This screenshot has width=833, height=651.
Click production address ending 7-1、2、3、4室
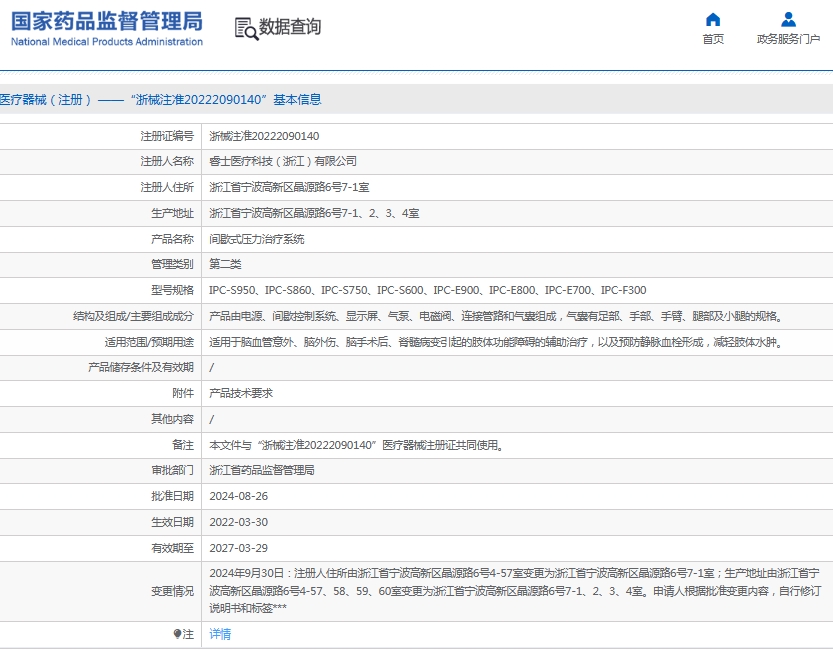coord(314,213)
